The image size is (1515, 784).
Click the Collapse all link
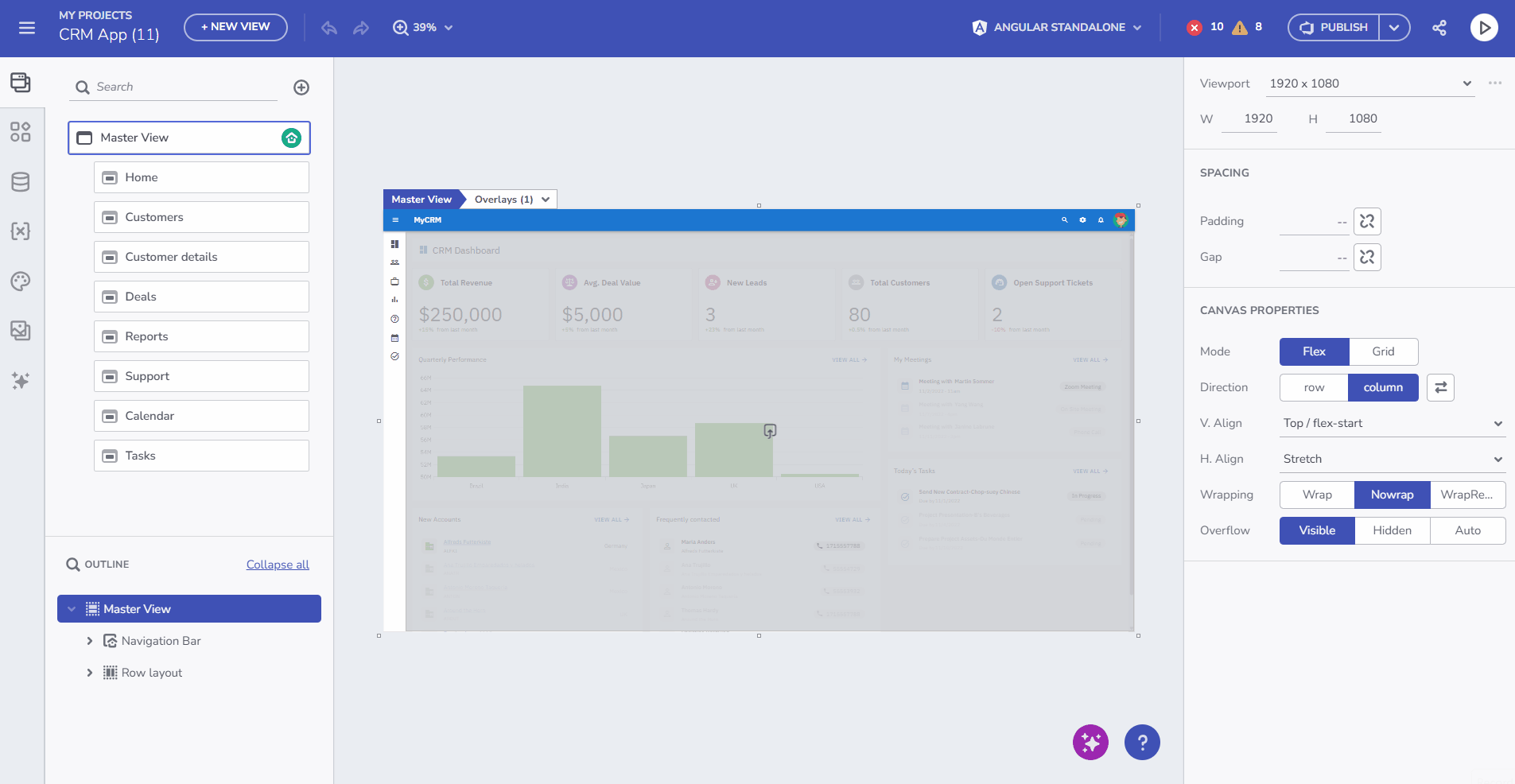[277, 564]
